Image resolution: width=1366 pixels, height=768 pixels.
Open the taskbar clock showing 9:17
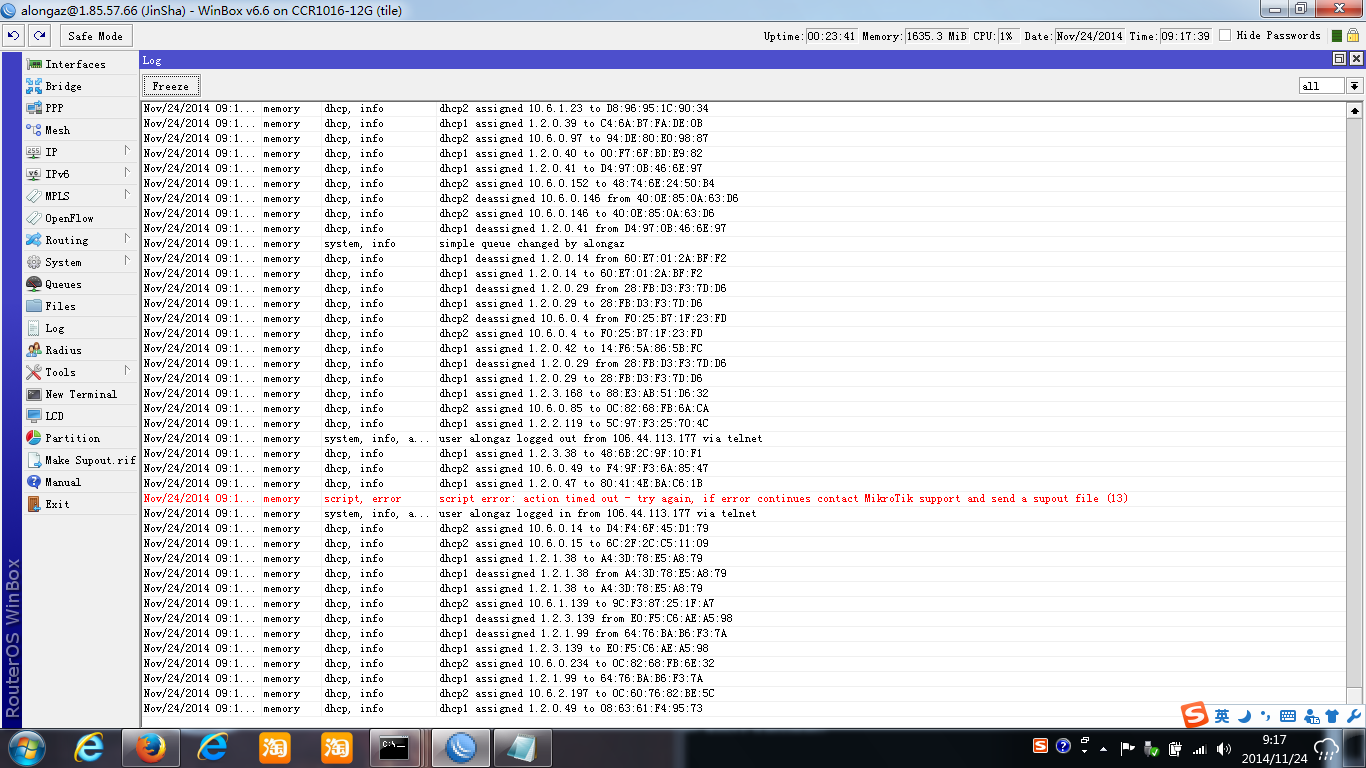click(x=1274, y=748)
